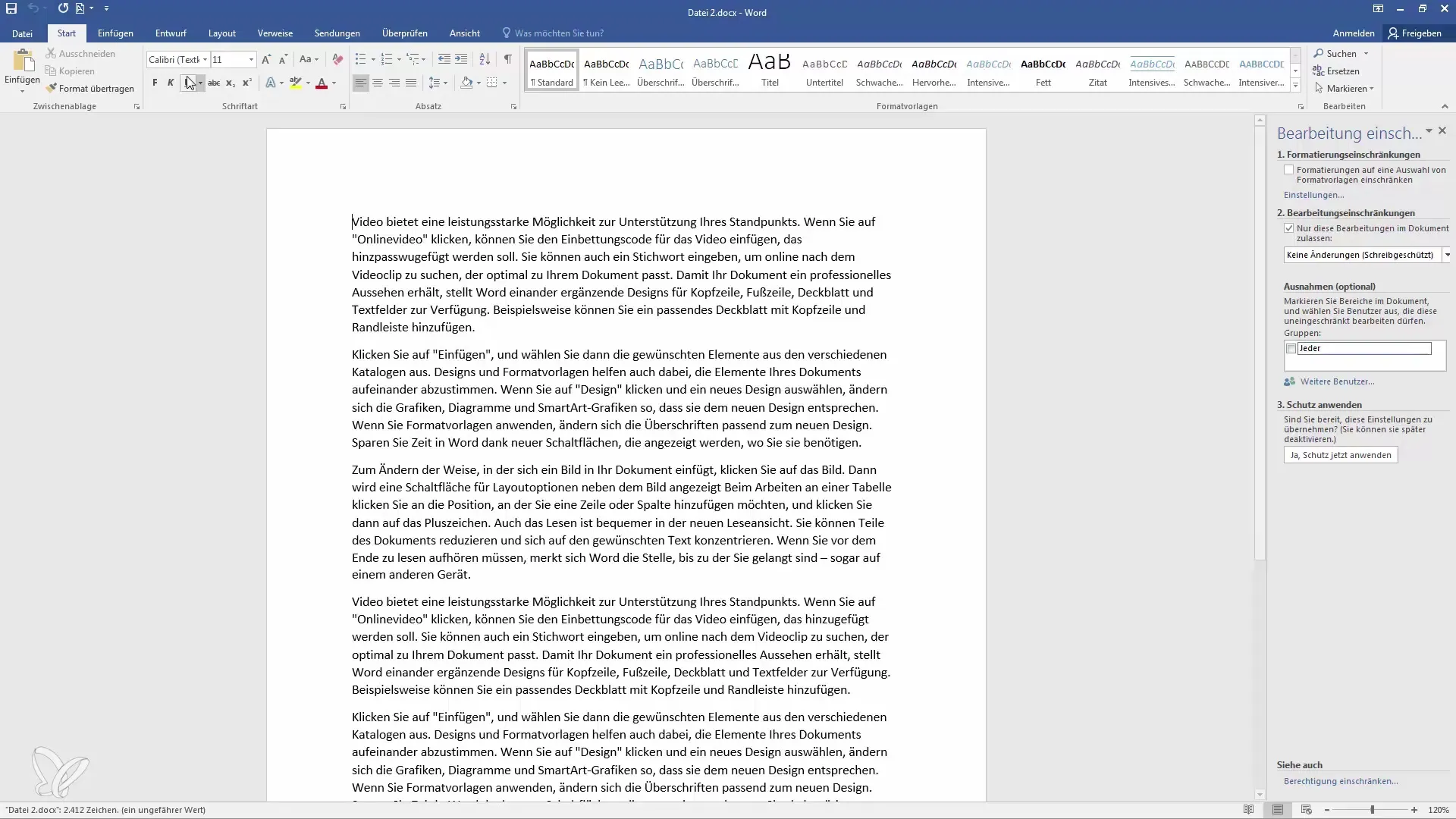This screenshot has height=819, width=1456.
Task: Collapse the ribbon with the arrow
Action: (x=1445, y=107)
